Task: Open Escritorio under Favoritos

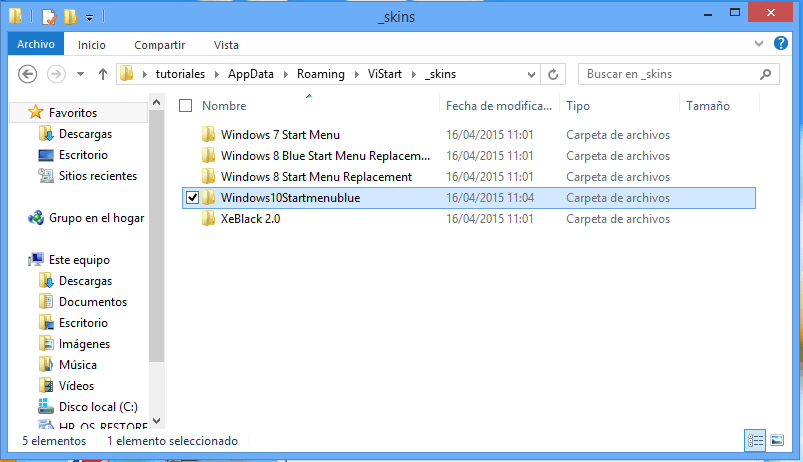Action: click(83, 155)
